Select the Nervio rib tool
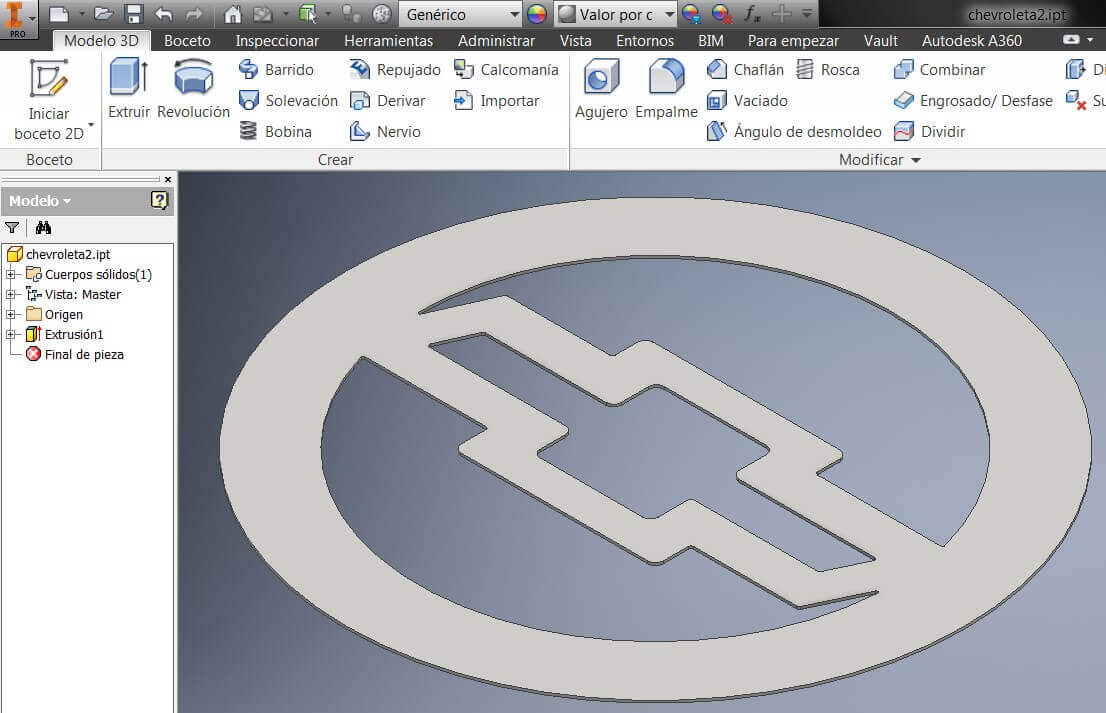The height and width of the screenshot is (713, 1106). pos(385,131)
